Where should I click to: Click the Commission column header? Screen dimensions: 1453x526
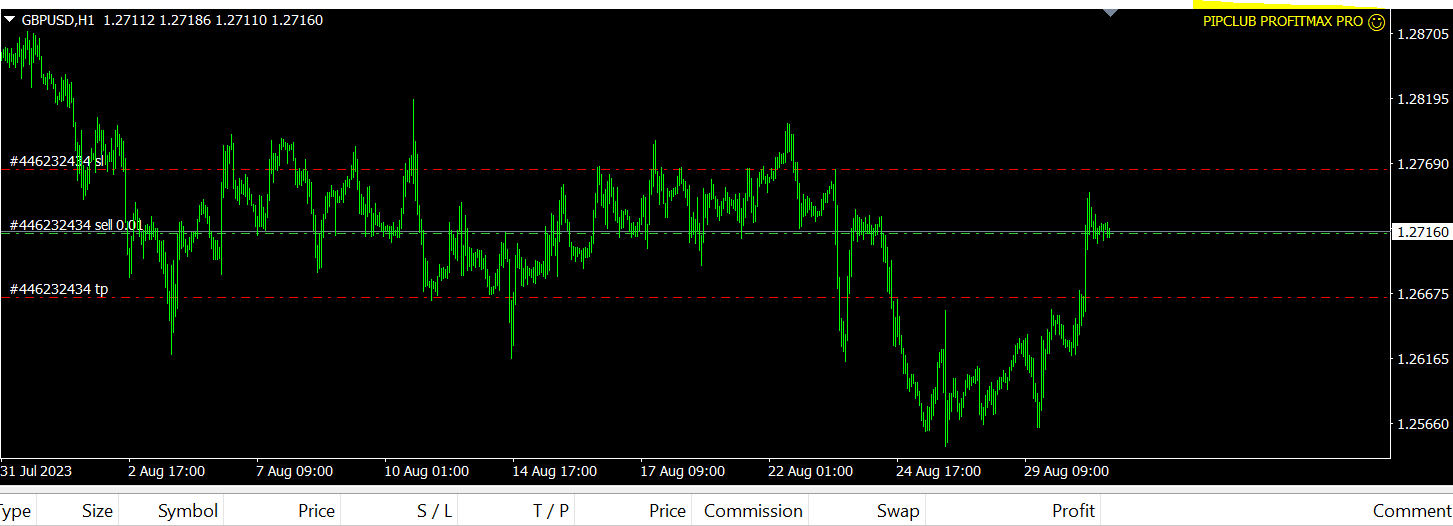point(752,511)
